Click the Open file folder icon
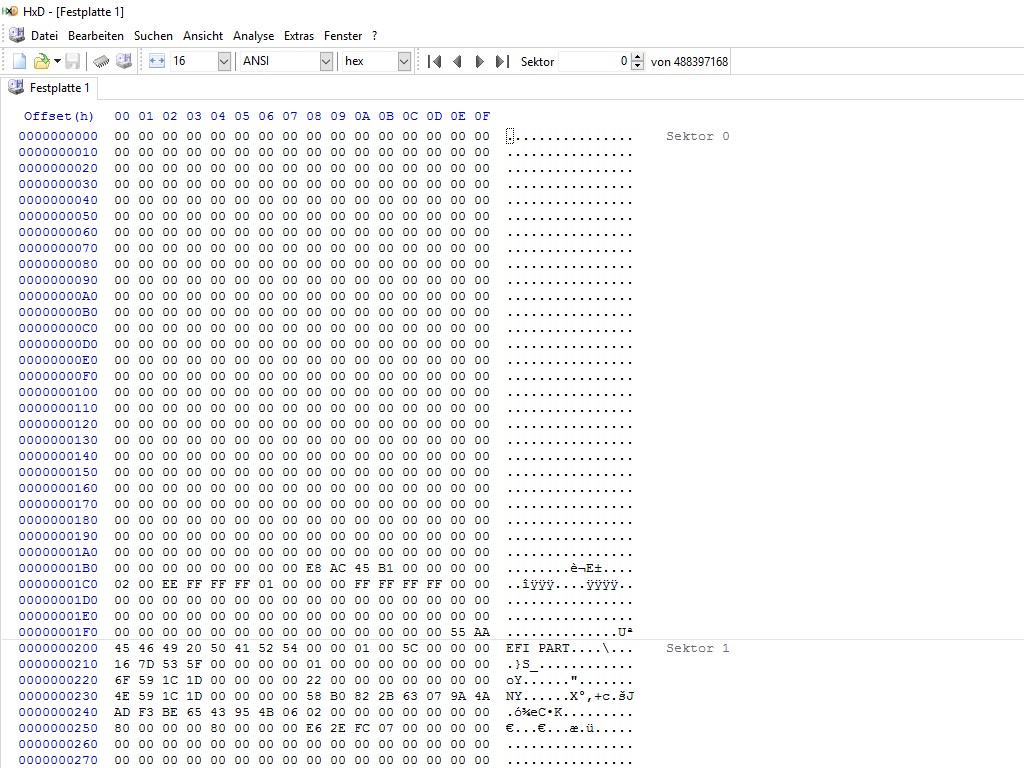The image size is (1024, 768). (42, 61)
